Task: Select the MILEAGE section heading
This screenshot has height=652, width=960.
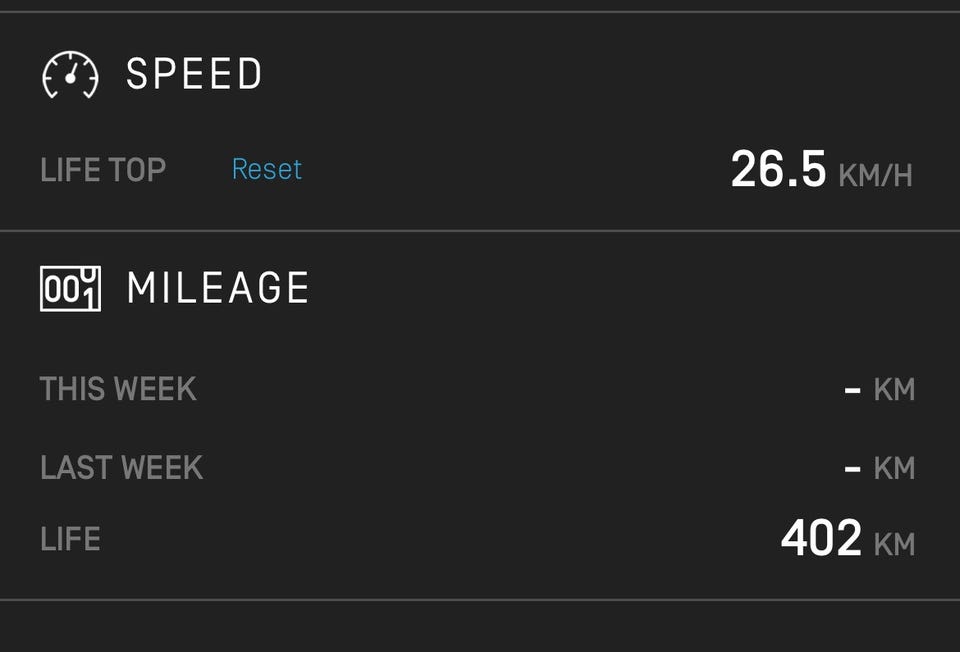Action: click(x=218, y=289)
